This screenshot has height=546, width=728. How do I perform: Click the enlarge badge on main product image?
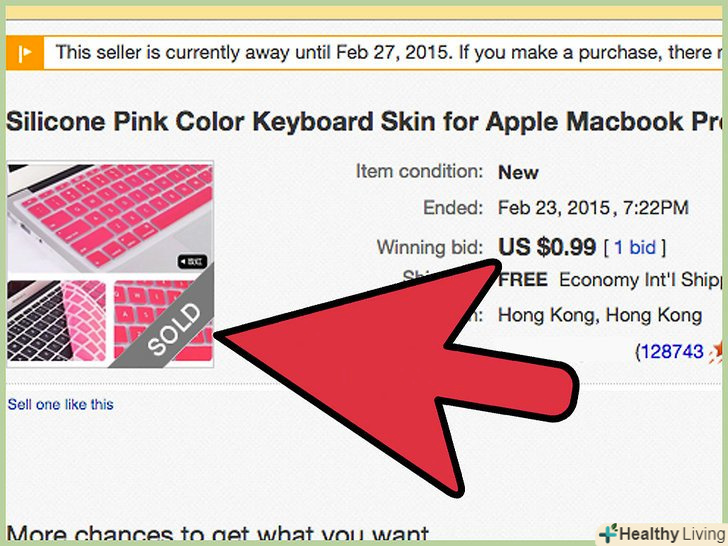point(193,261)
